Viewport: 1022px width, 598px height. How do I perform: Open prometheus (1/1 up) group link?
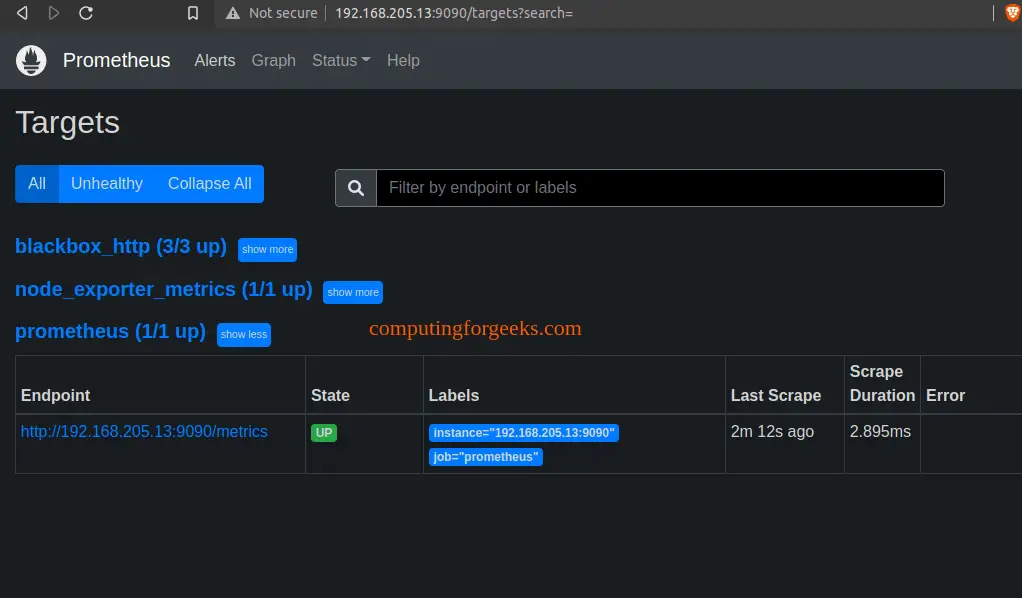(110, 331)
